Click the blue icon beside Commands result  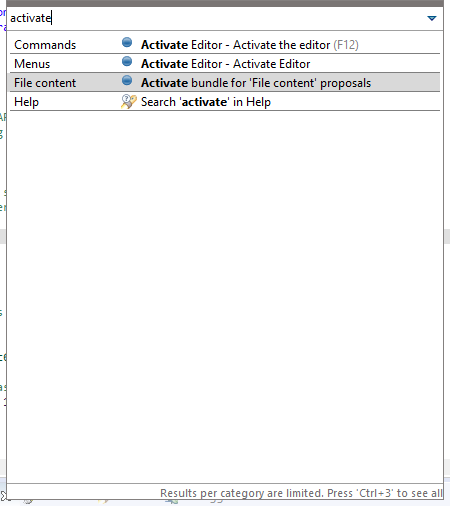[127, 42]
